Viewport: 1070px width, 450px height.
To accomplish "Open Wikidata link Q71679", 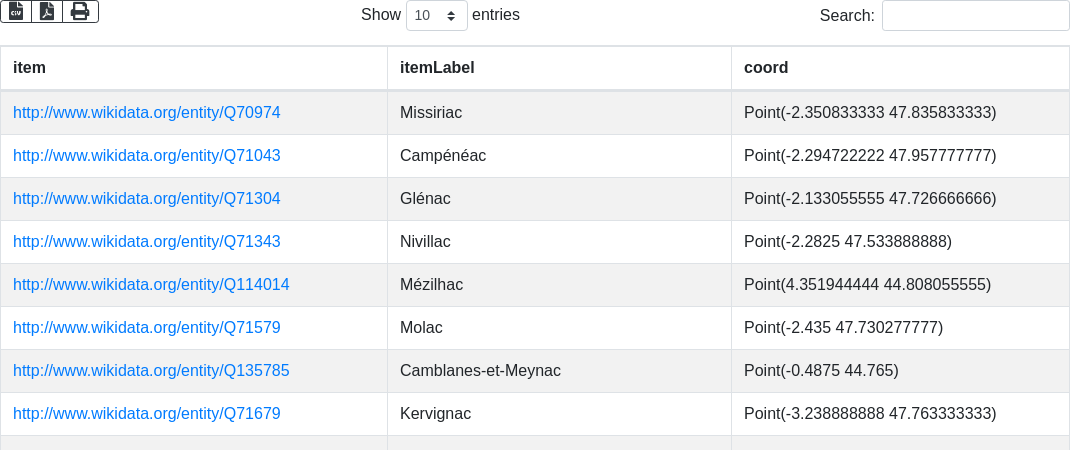I will (147, 414).
